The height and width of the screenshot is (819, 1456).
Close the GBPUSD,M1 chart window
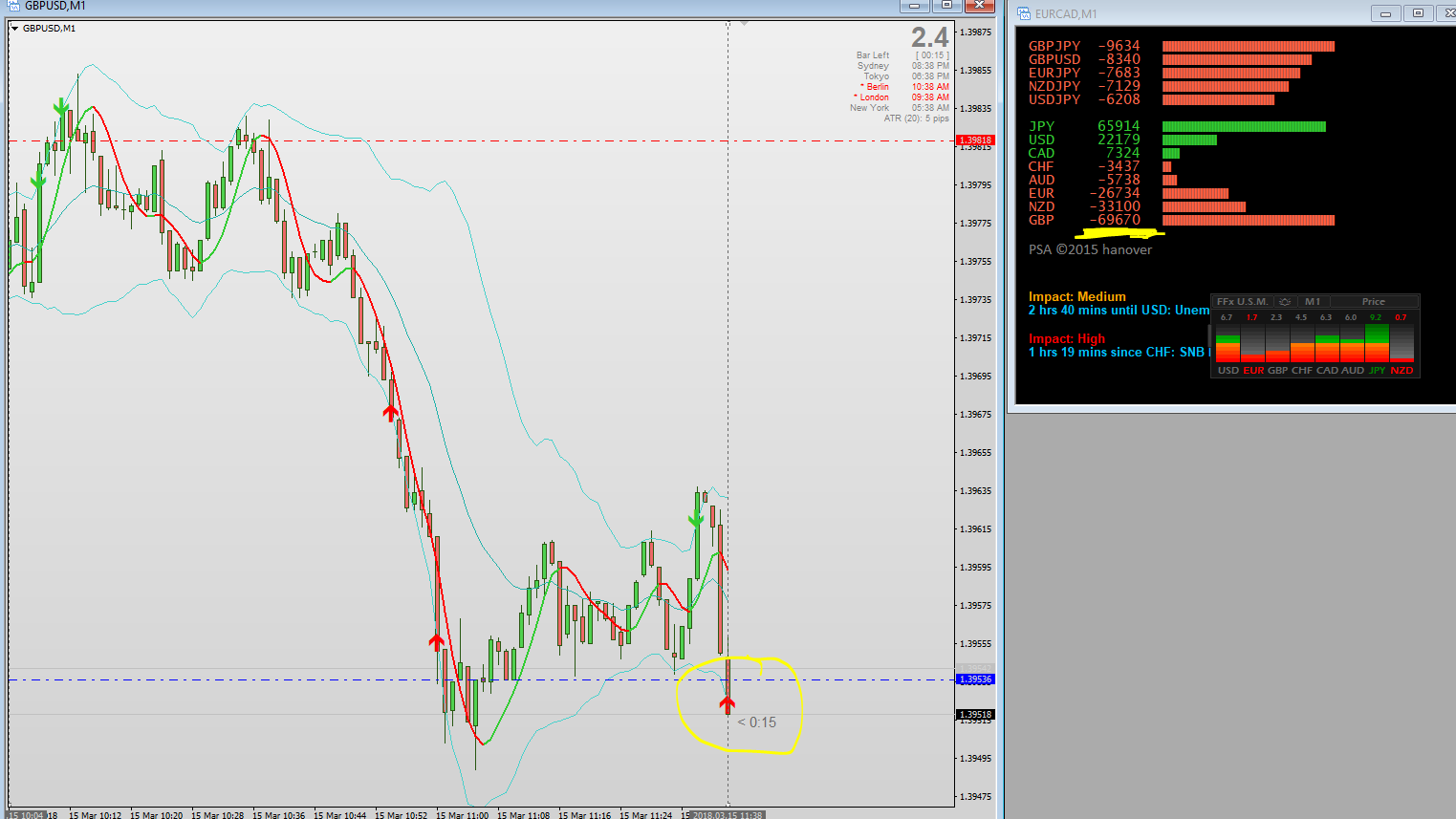[x=979, y=6]
